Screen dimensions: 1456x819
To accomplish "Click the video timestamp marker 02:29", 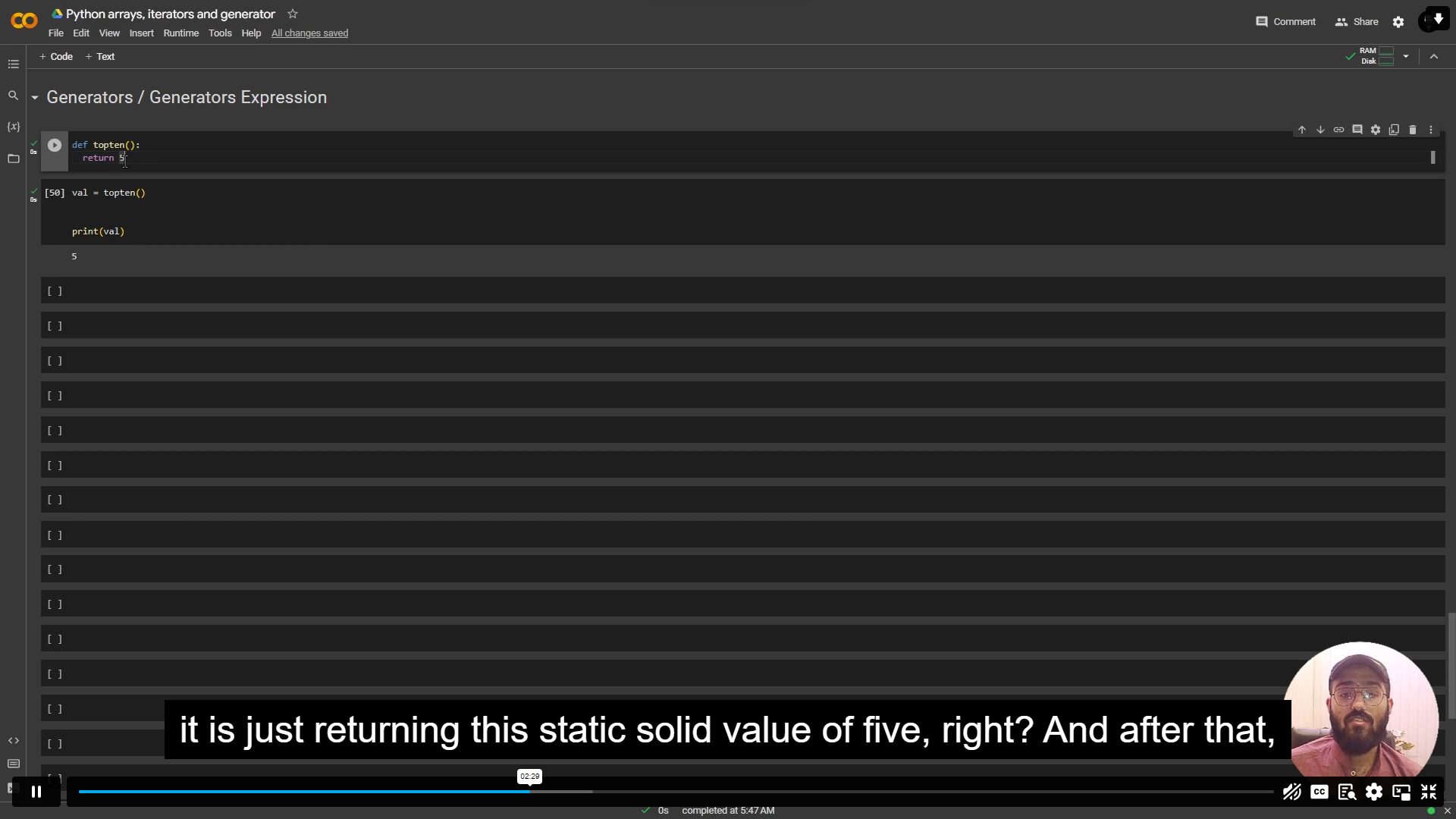I will point(529,776).
